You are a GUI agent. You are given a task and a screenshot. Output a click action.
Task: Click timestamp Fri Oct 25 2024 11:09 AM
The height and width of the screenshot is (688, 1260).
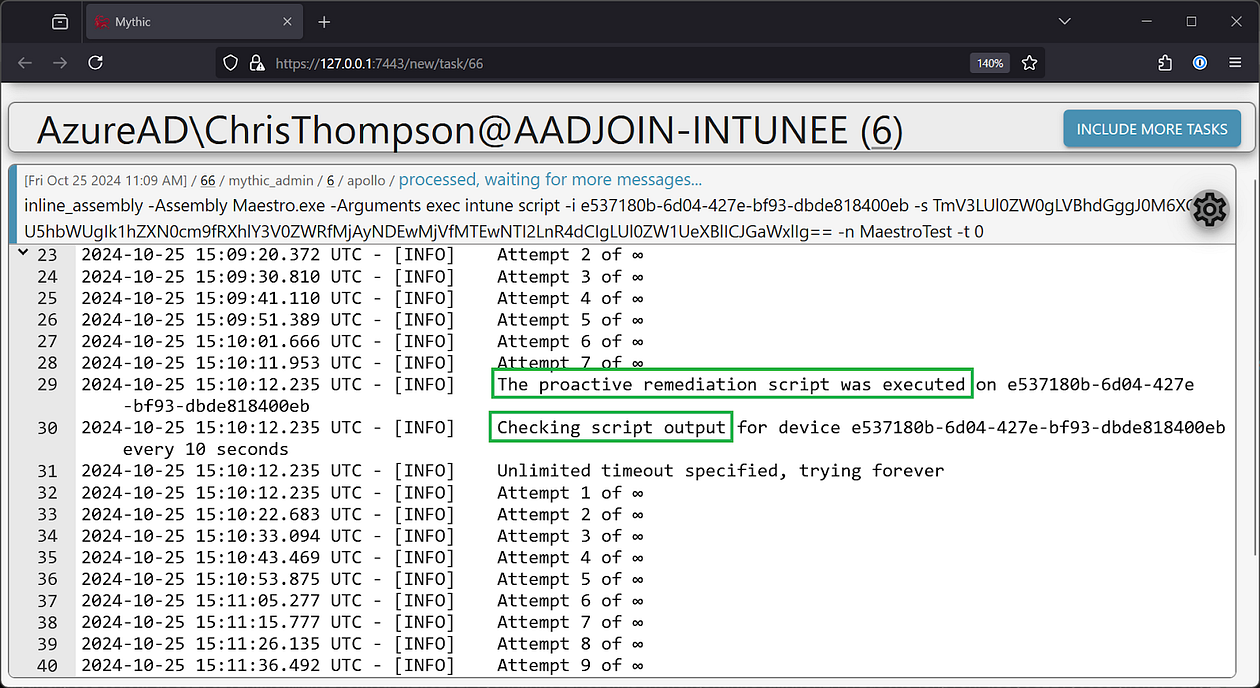click(105, 180)
